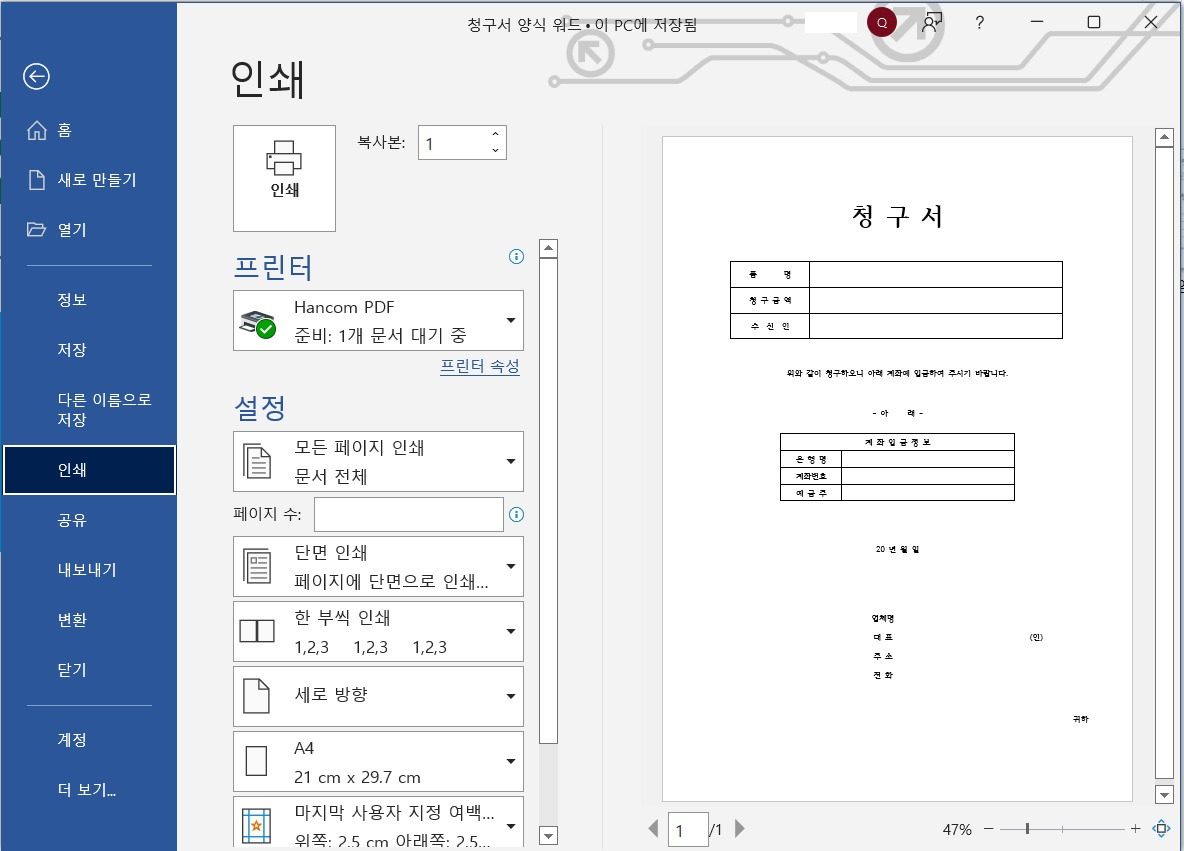The width and height of the screenshot is (1184, 851).
Task: Select the 홈 home icon in sidebar
Action: tap(37, 130)
